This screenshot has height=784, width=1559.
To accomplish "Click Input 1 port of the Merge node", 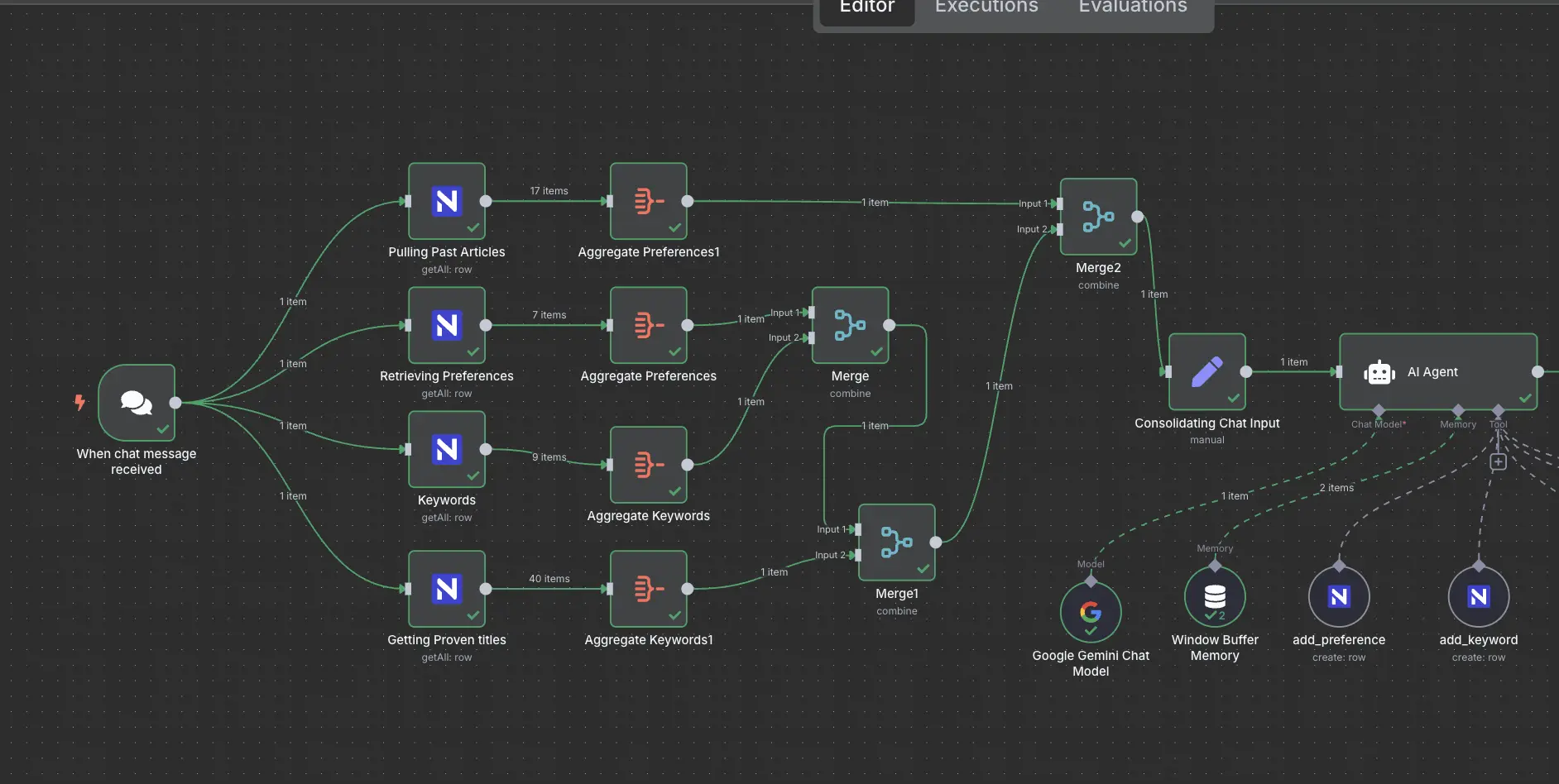I will [x=811, y=313].
